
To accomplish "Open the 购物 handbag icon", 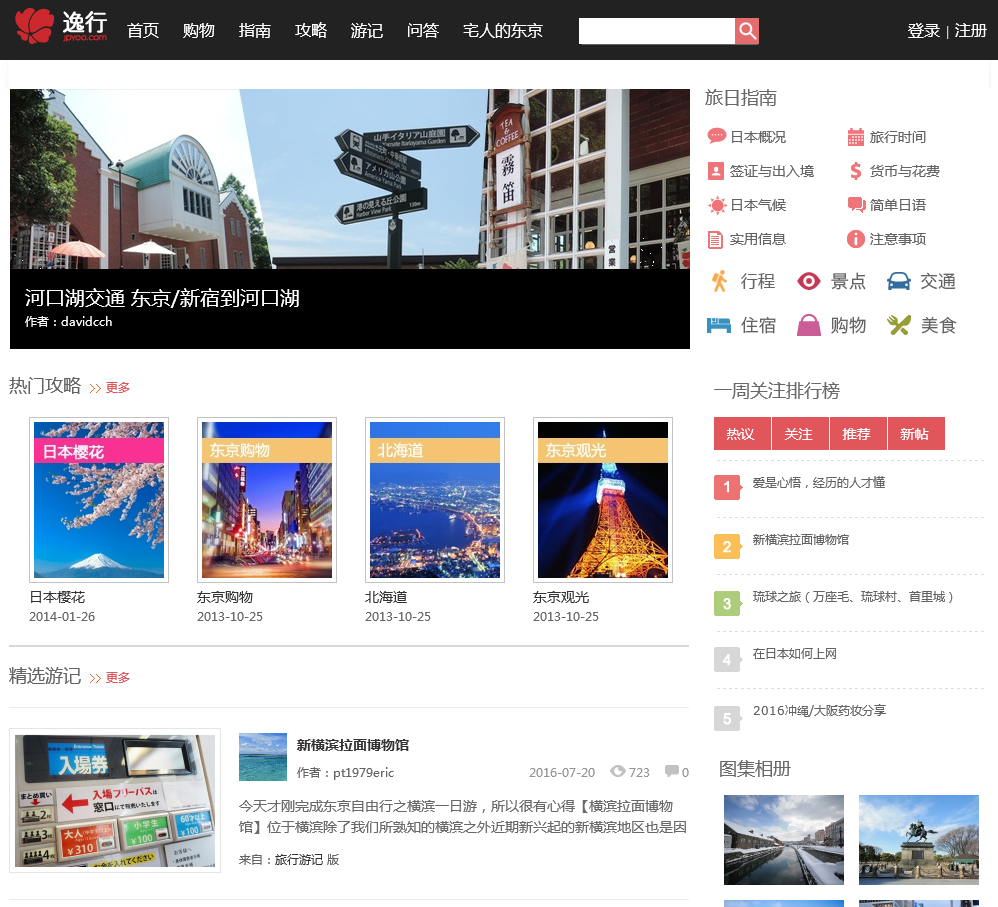I will (808, 325).
